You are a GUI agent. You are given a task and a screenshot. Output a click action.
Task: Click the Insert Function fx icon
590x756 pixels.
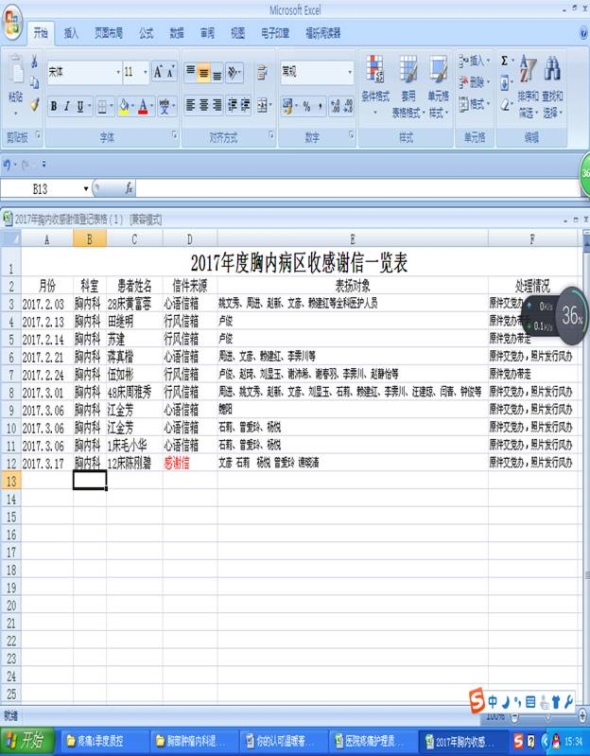[x=129, y=189]
